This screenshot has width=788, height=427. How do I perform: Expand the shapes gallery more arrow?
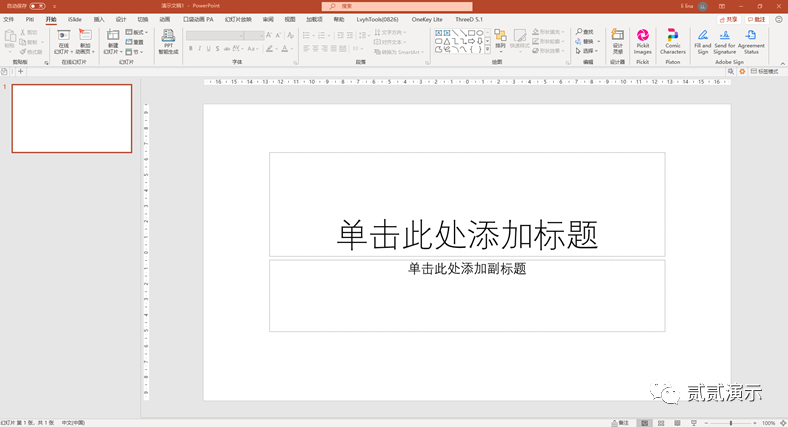tap(487, 49)
